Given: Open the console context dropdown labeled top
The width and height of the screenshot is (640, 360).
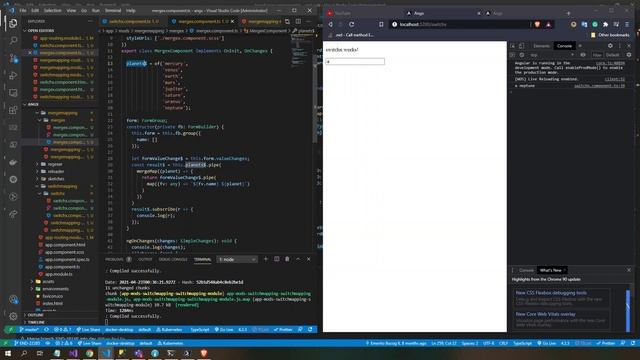Looking at the screenshot, I should coord(552,55).
